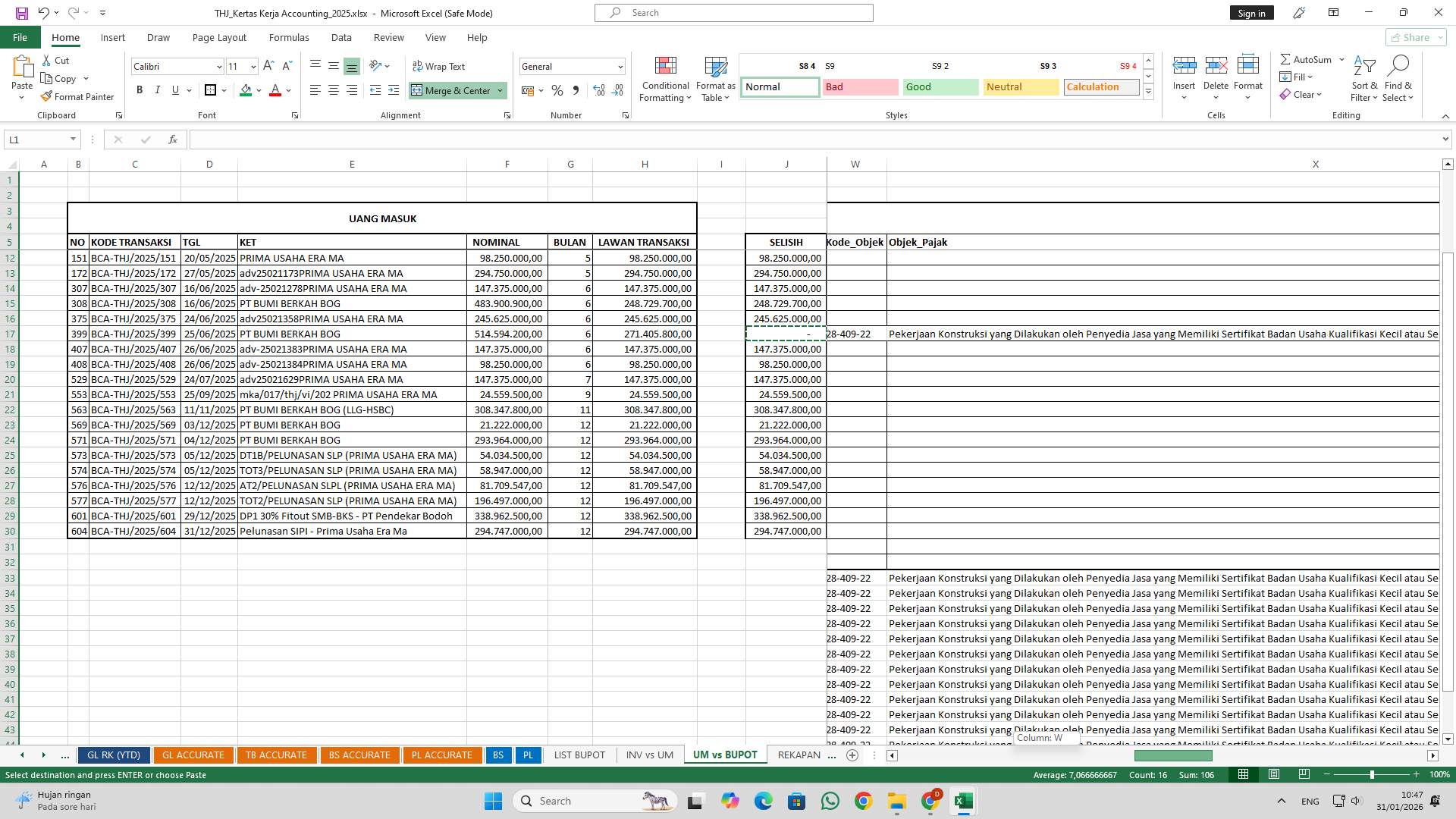
Task: Click the Borders icon in Font group
Action: pyautogui.click(x=211, y=90)
